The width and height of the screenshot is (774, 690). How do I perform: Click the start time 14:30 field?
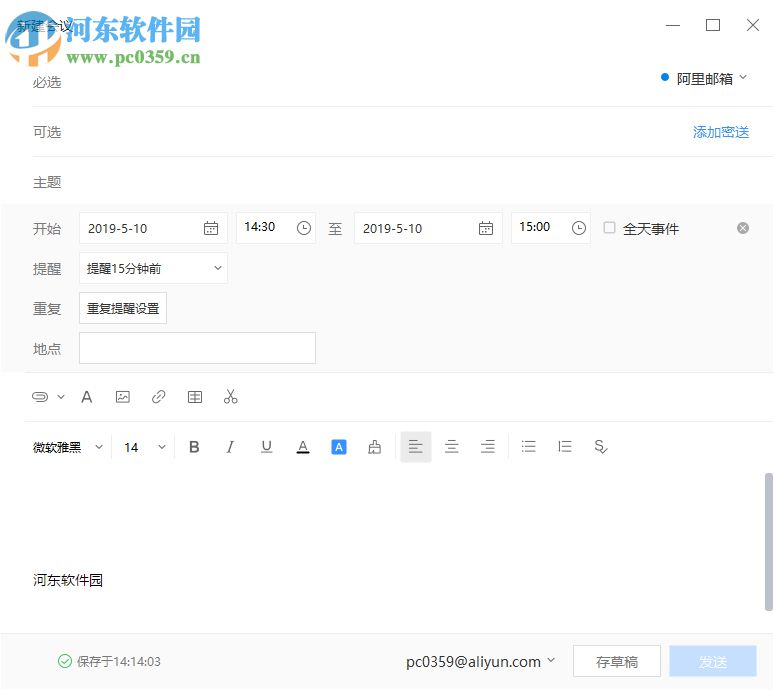coord(276,228)
